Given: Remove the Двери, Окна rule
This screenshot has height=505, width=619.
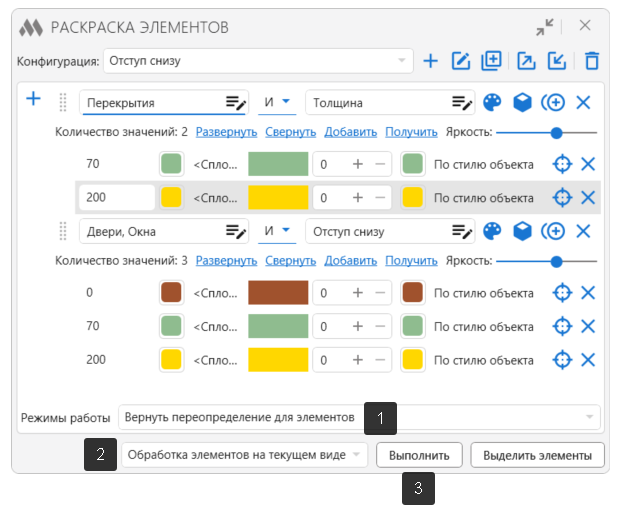Looking at the screenshot, I should (x=583, y=231).
